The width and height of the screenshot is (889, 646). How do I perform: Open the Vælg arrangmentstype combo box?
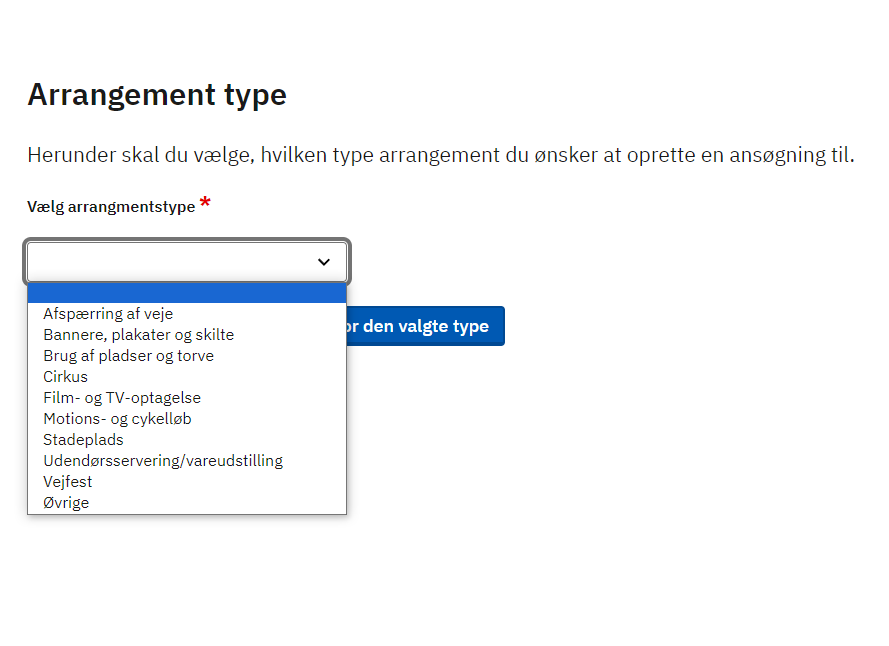pyautogui.click(x=187, y=262)
